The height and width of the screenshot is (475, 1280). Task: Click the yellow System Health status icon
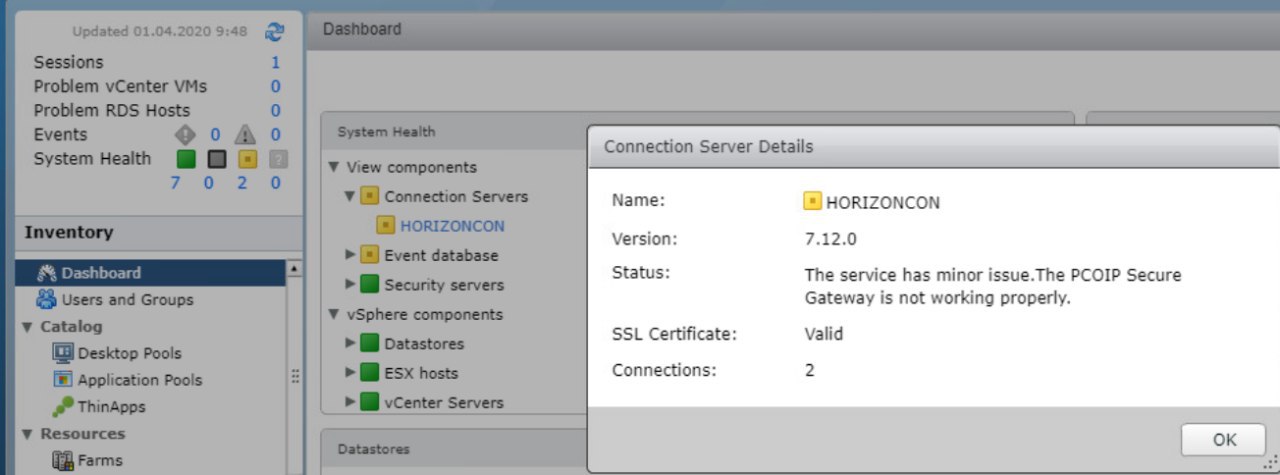tap(247, 158)
